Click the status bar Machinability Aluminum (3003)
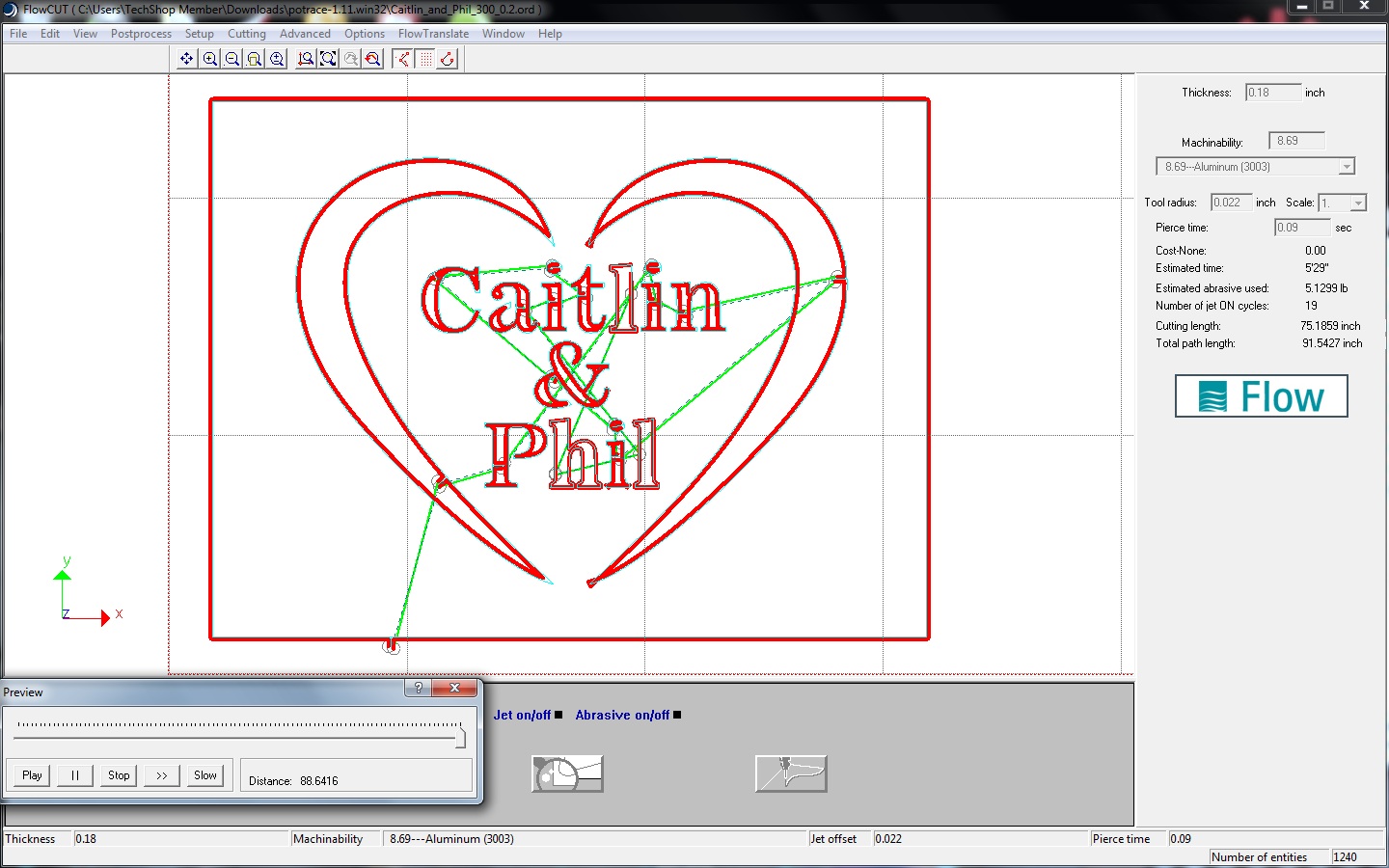The height and width of the screenshot is (868, 1389). point(594,839)
